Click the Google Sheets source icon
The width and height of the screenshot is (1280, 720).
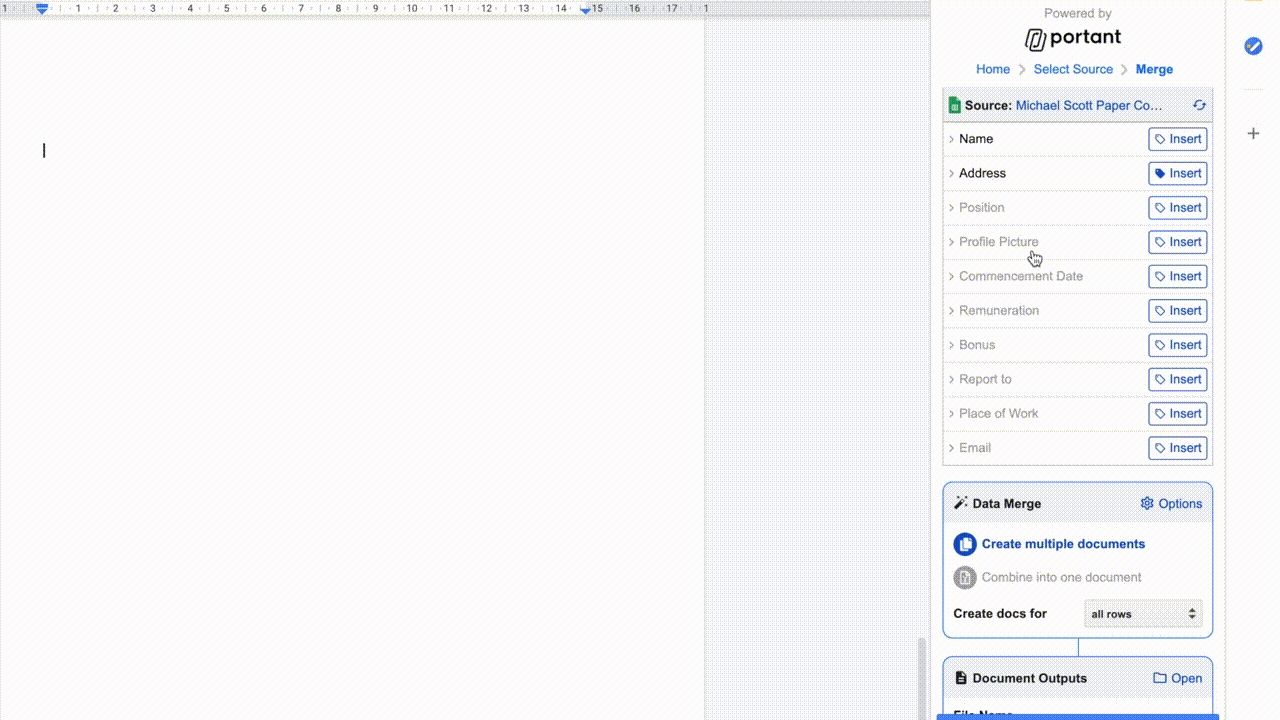[954, 105]
